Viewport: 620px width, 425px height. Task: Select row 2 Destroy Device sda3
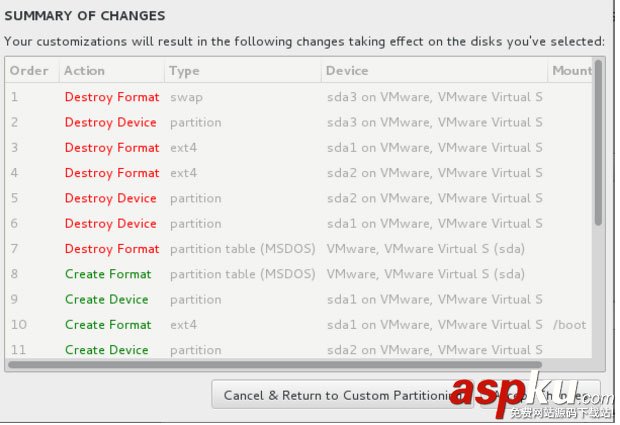click(110, 122)
